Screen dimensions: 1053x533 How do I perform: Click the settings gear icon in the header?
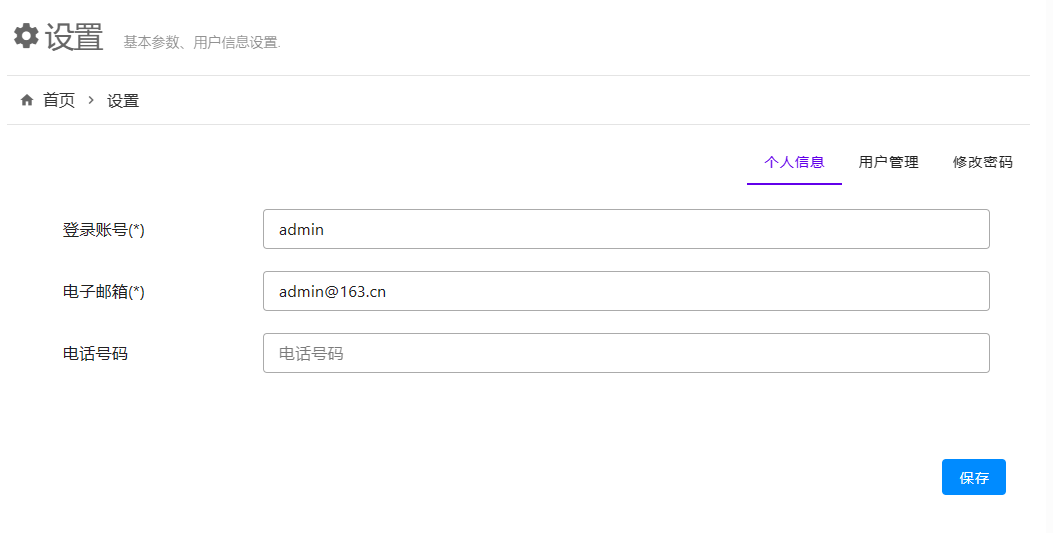coord(26,37)
